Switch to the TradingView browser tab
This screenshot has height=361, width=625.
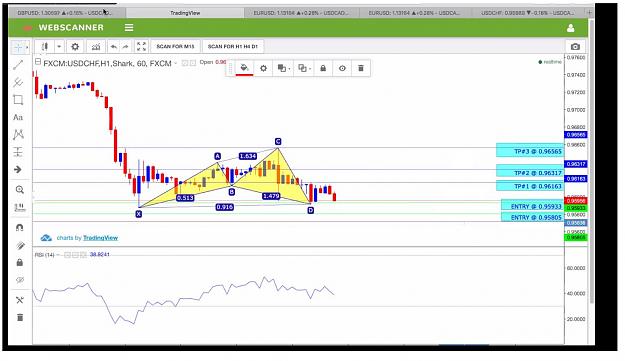(185, 13)
